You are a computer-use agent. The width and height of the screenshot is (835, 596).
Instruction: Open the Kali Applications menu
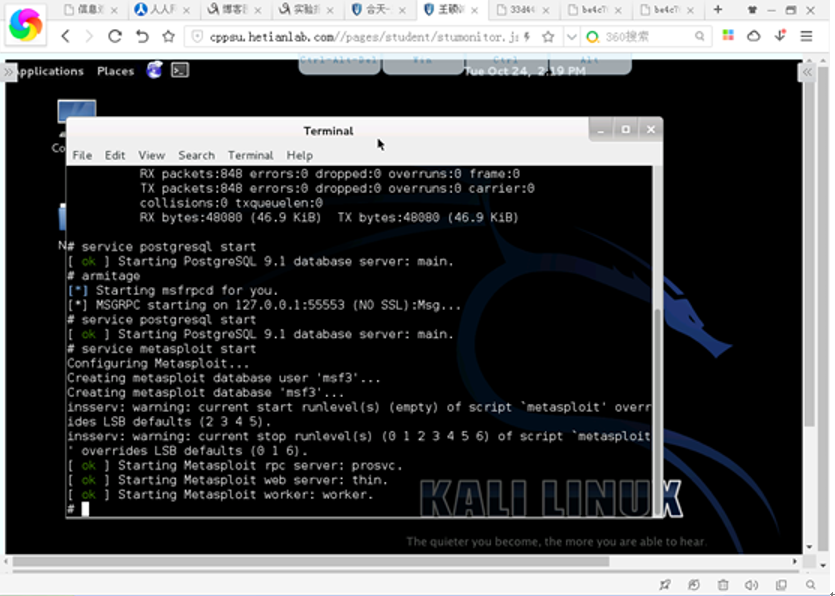(x=51, y=71)
